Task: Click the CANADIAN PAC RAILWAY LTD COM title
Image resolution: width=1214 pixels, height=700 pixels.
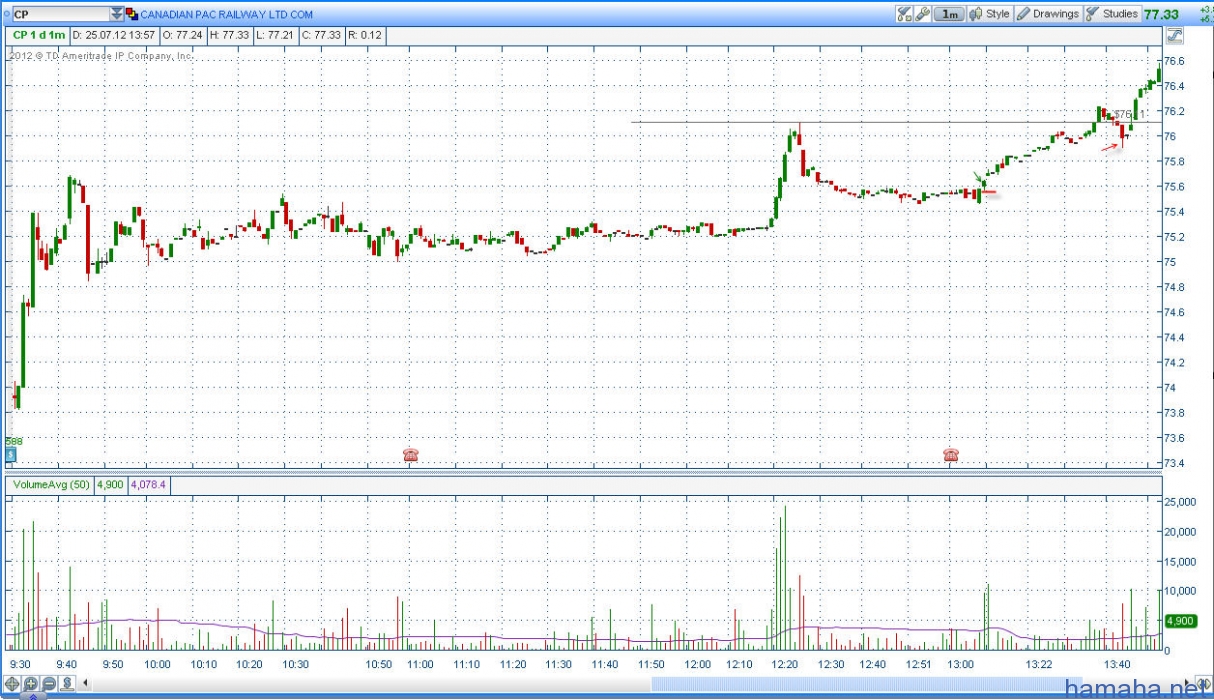Action: pos(226,15)
